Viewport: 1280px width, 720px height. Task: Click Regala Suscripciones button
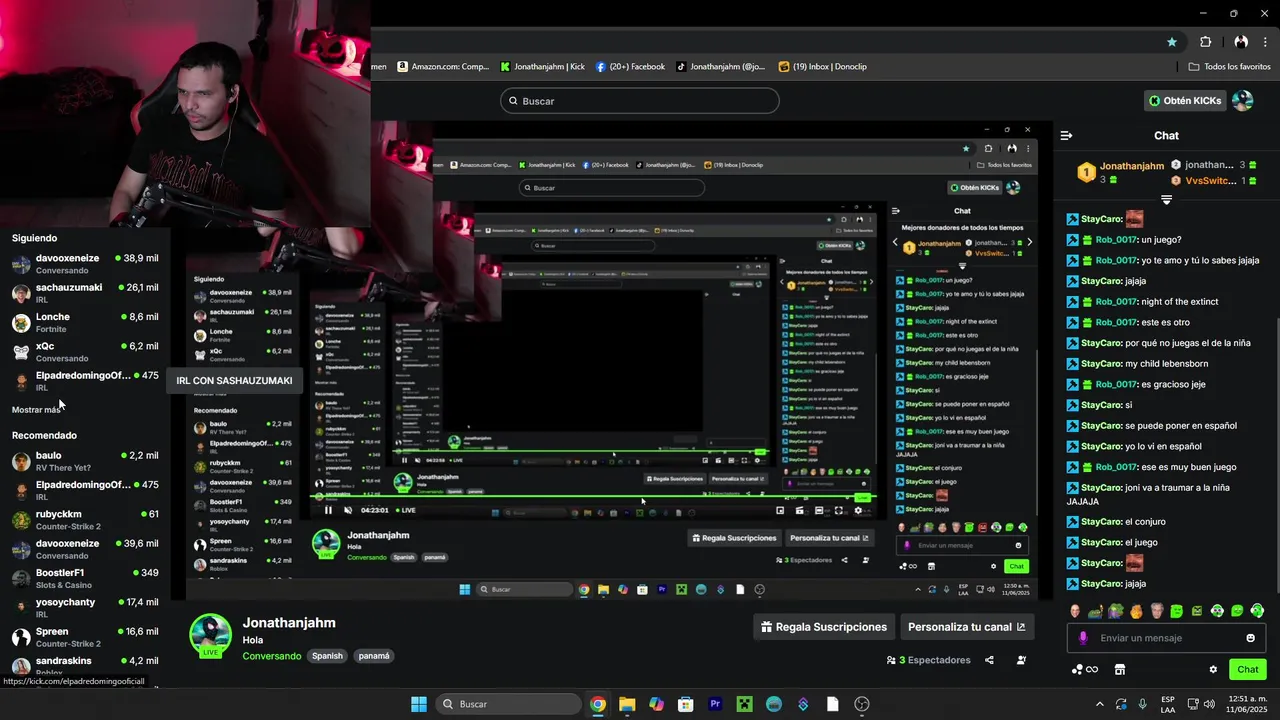824,627
